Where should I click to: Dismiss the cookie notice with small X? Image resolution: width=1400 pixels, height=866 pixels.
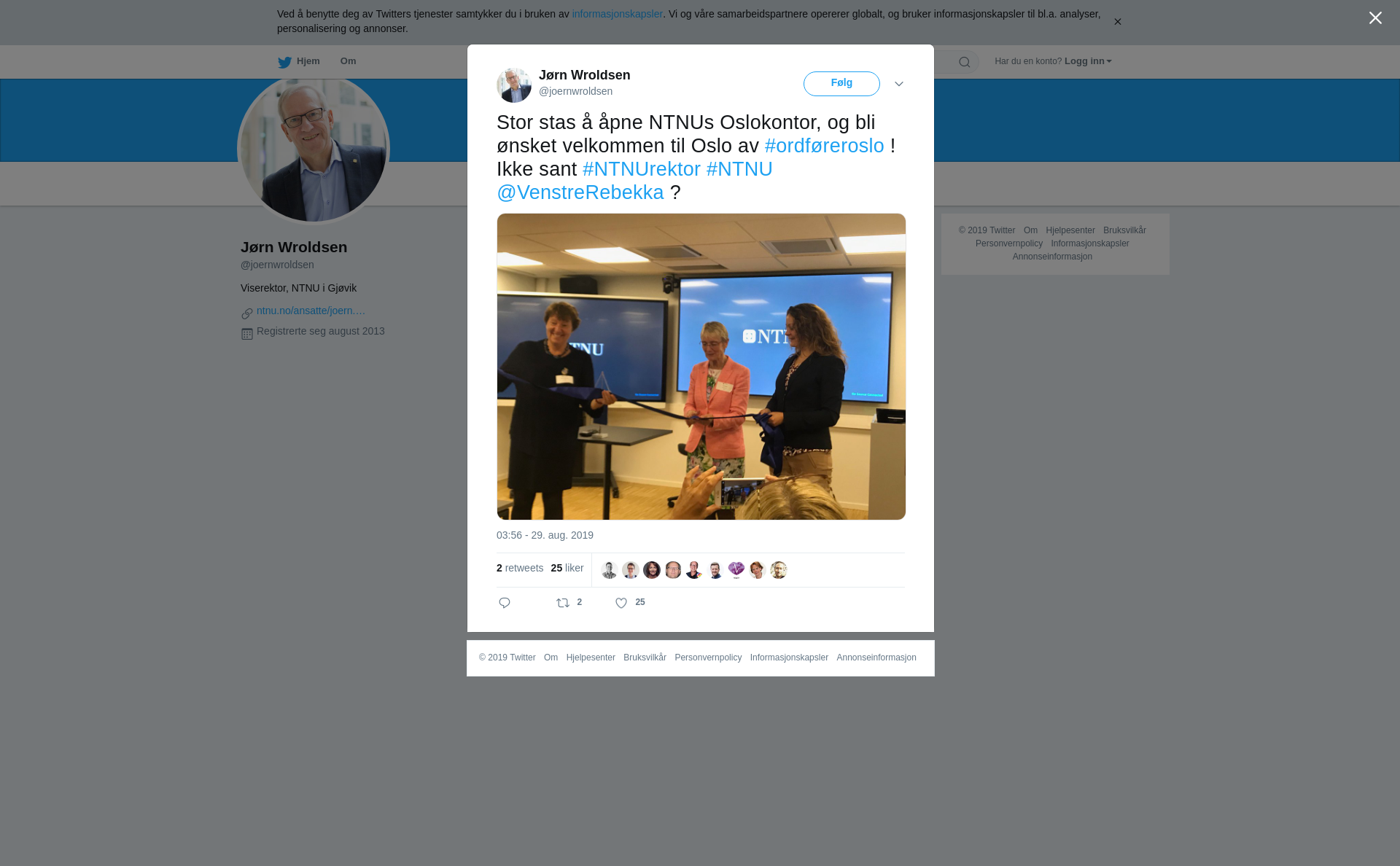click(1117, 22)
